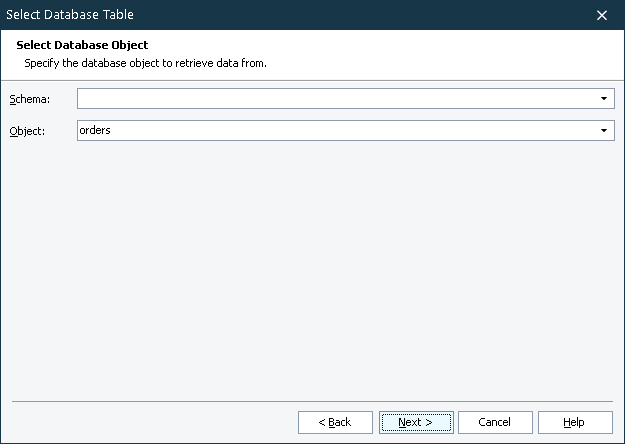Image resolution: width=625 pixels, height=444 pixels.
Task: Proceed by pressing the Next button
Action: [x=416, y=422]
